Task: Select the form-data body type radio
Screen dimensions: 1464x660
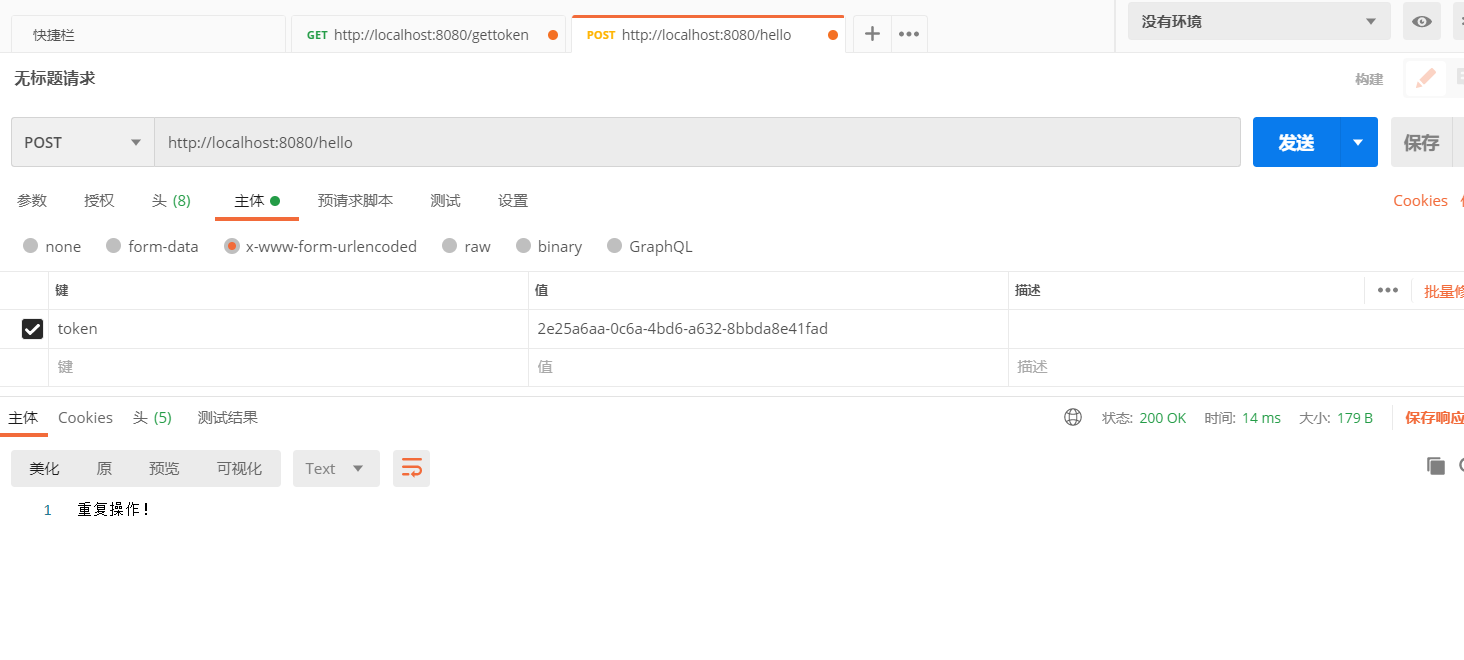Action: pos(113,245)
